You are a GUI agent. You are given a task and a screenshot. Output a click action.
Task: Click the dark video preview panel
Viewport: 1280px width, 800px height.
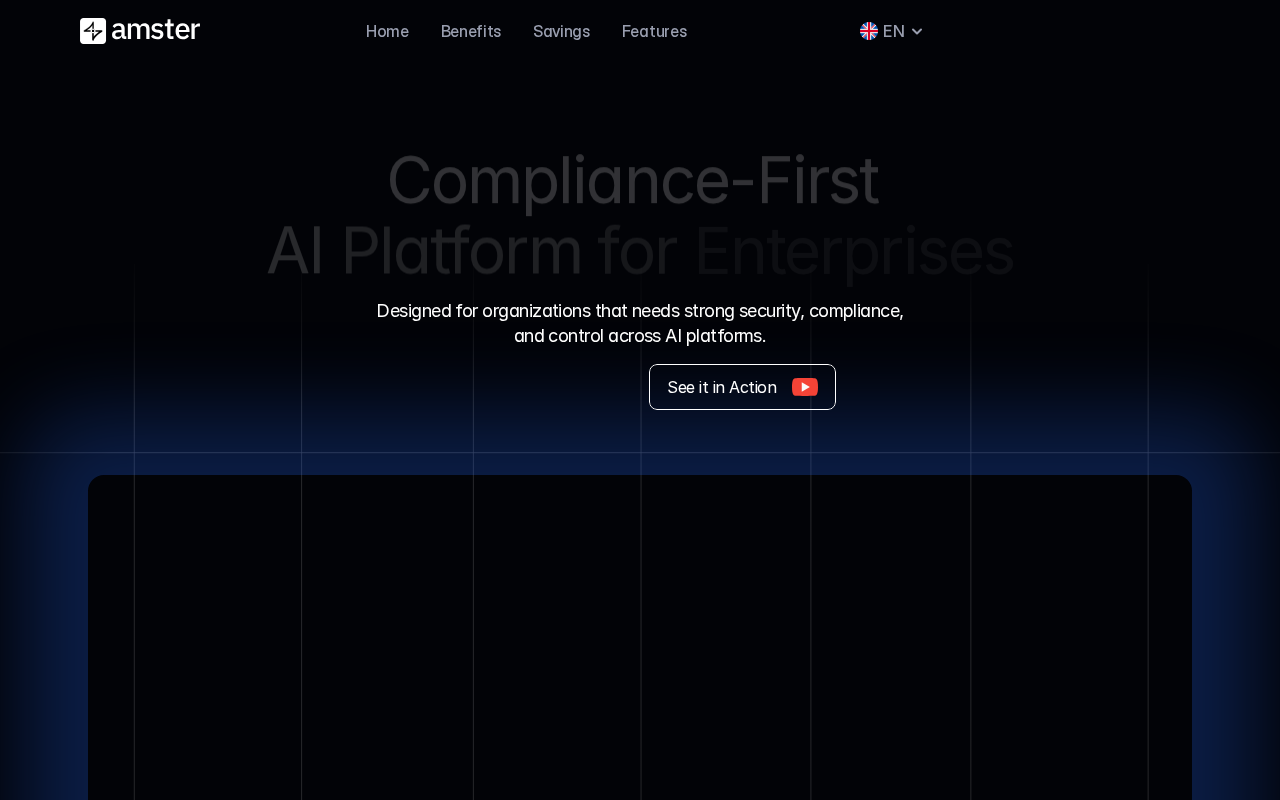(x=640, y=640)
